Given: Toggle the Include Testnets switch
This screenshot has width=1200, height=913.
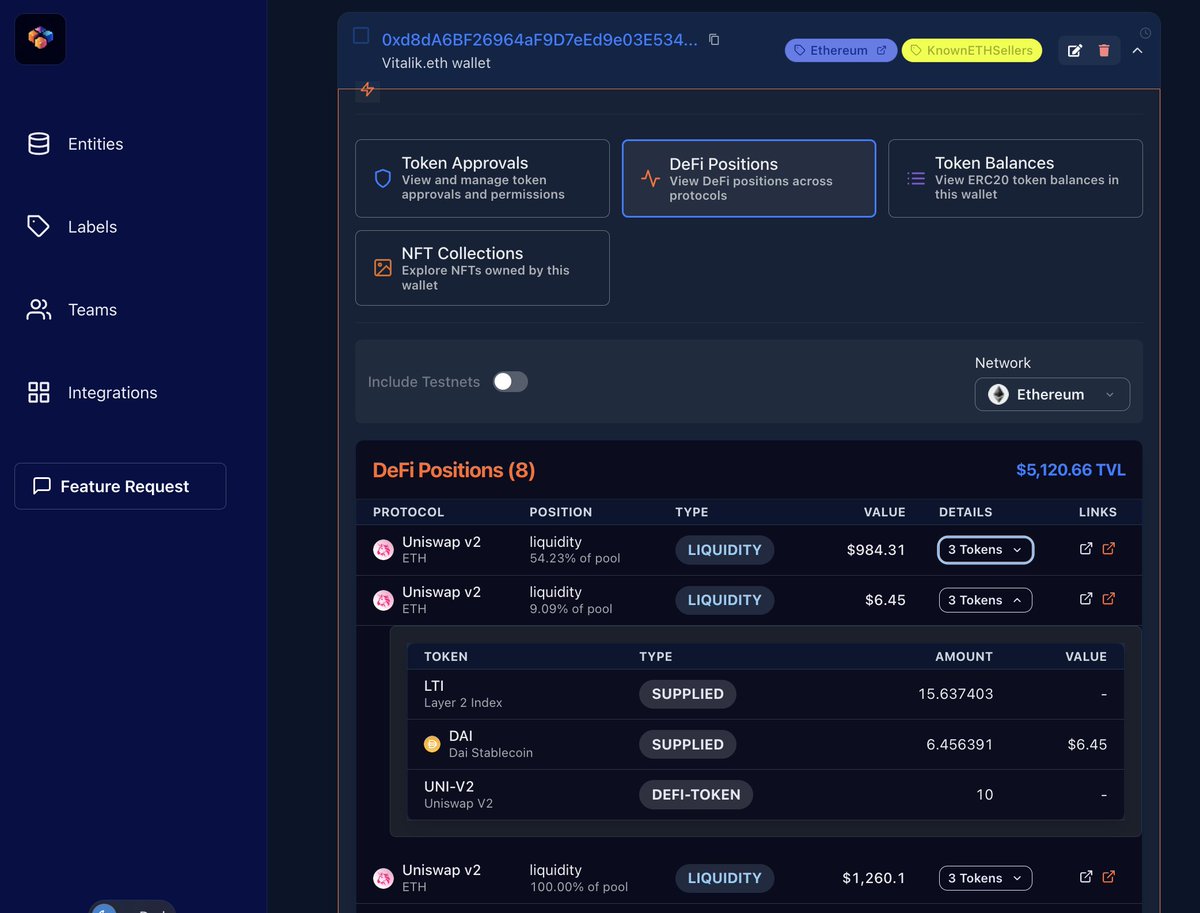Looking at the screenshot, I should tap(510, 381).
